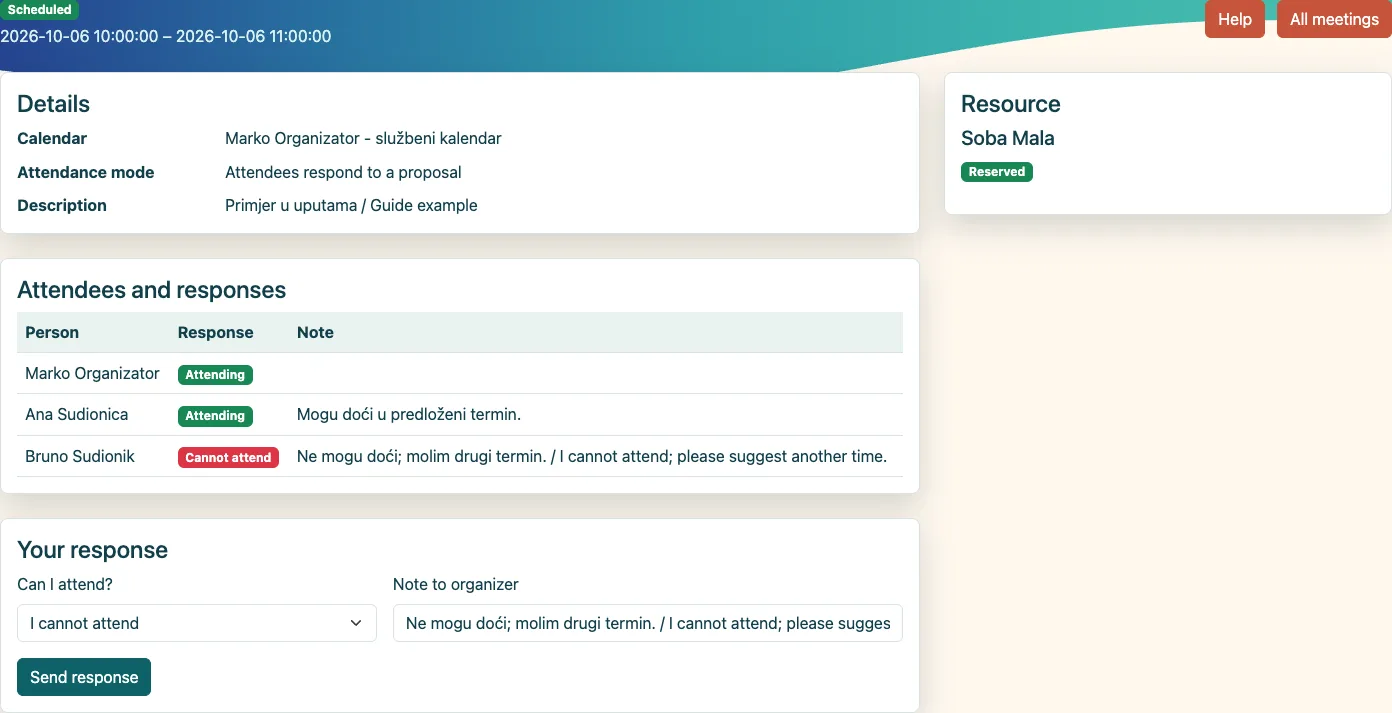Go to All meetings
Screen dimensions: 1392x713
(1334, 19)
